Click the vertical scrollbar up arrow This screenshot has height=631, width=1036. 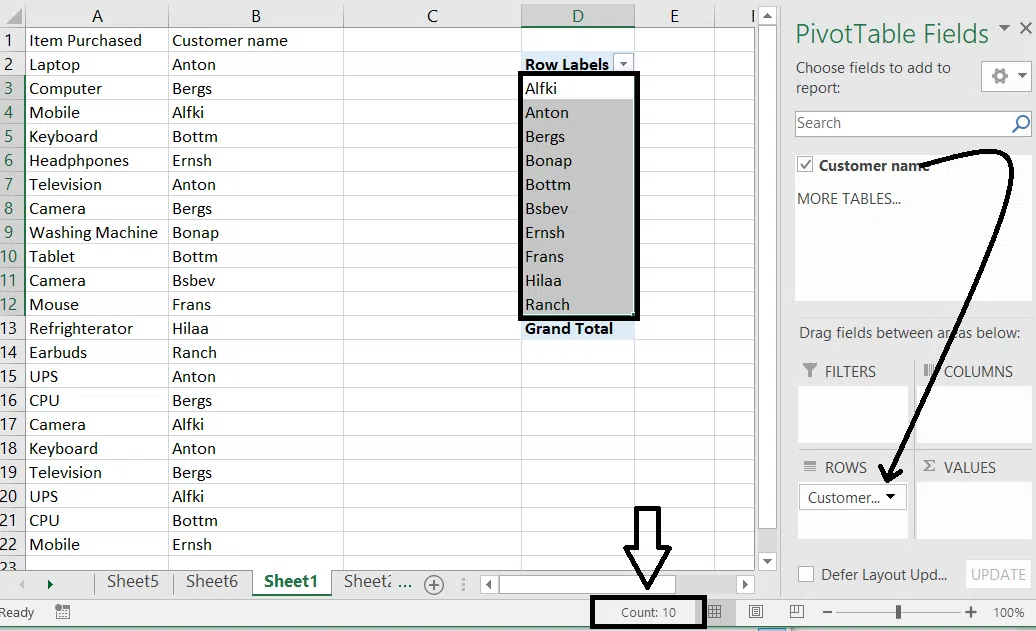[767, 15]
